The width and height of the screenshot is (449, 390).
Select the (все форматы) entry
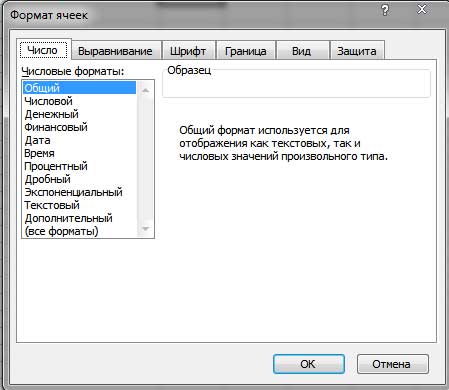tap(80, 231)
